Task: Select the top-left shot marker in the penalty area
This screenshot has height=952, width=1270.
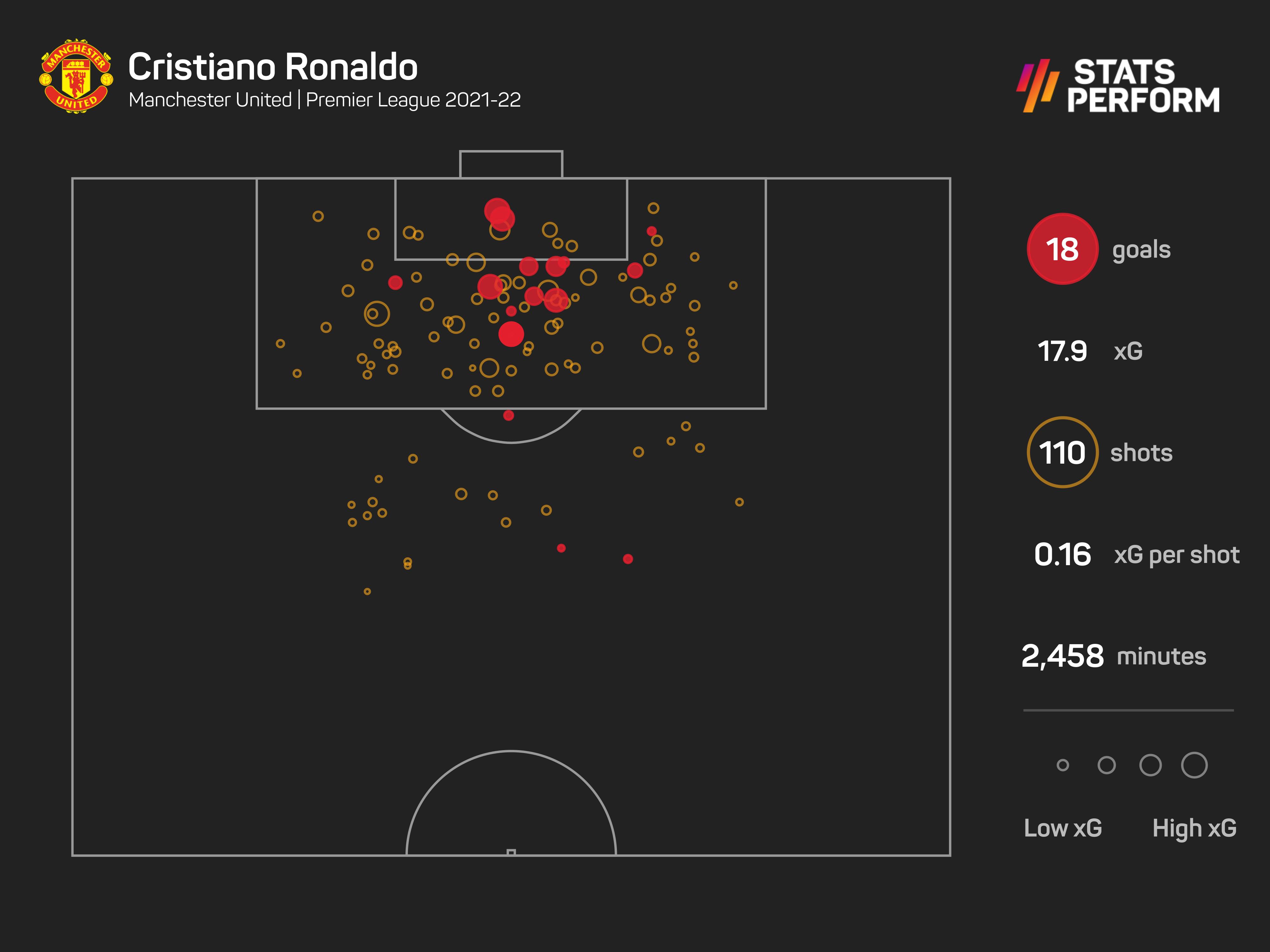Action: click(x=318, y=216)
